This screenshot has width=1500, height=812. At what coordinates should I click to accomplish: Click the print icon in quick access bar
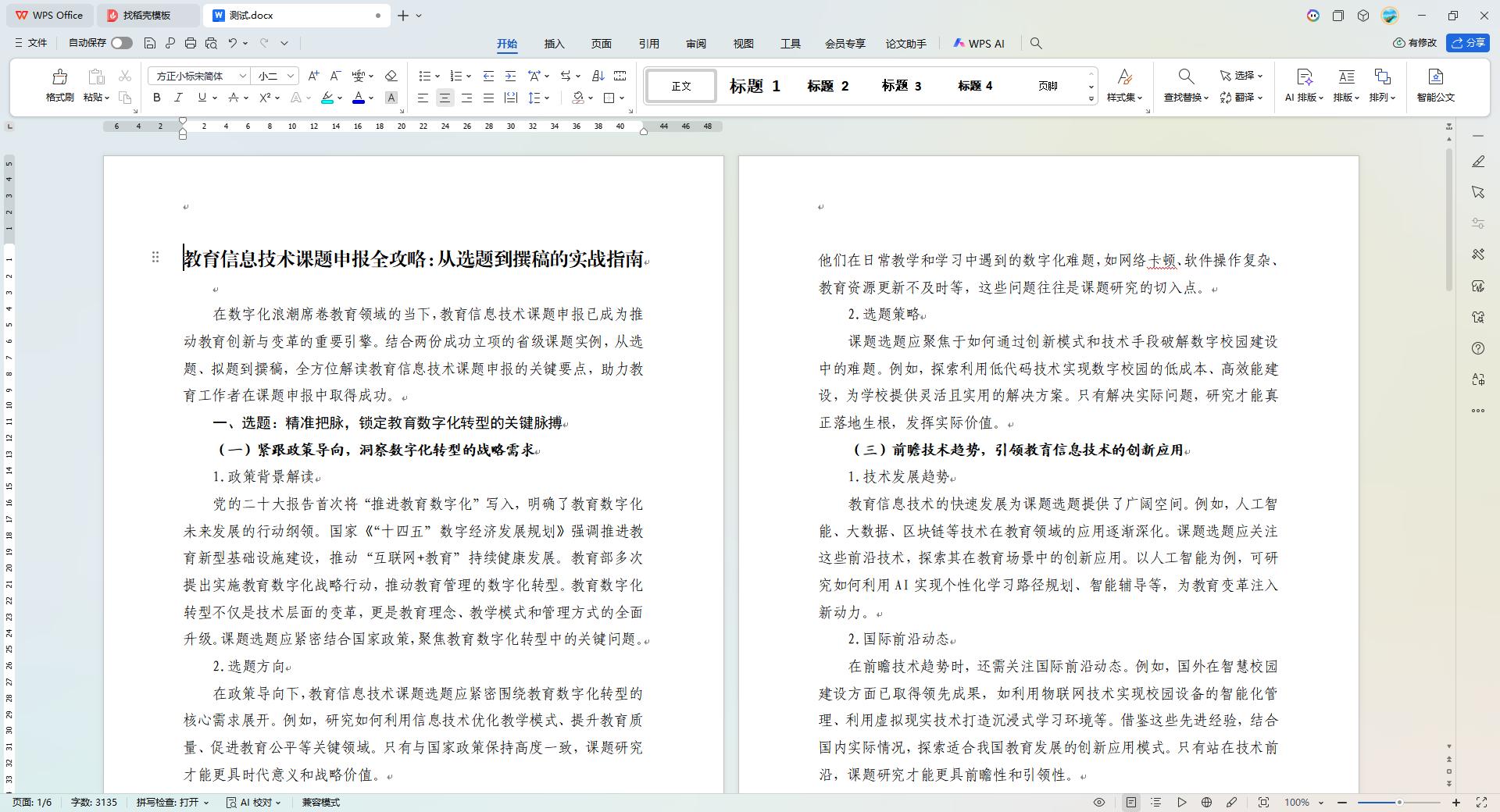coord(191,44)
